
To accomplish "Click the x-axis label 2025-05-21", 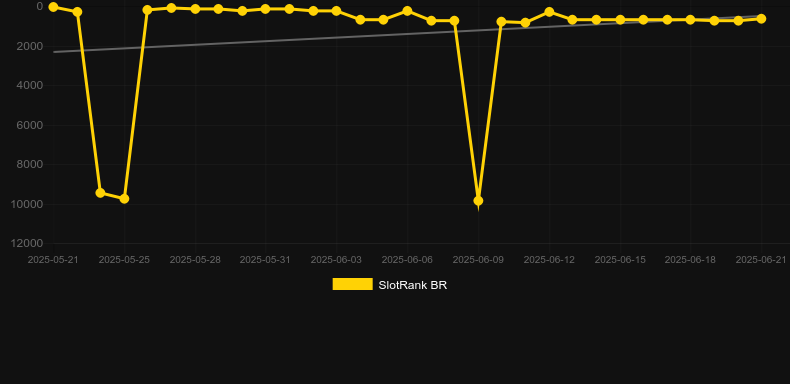I will pos(53,260).
